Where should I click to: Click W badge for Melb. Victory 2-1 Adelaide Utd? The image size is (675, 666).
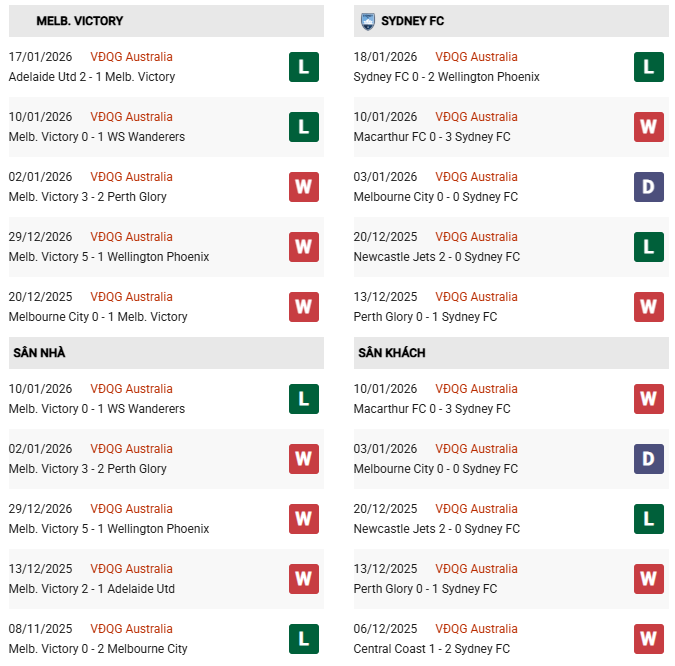pyautogui.click(x=304, y=579)
